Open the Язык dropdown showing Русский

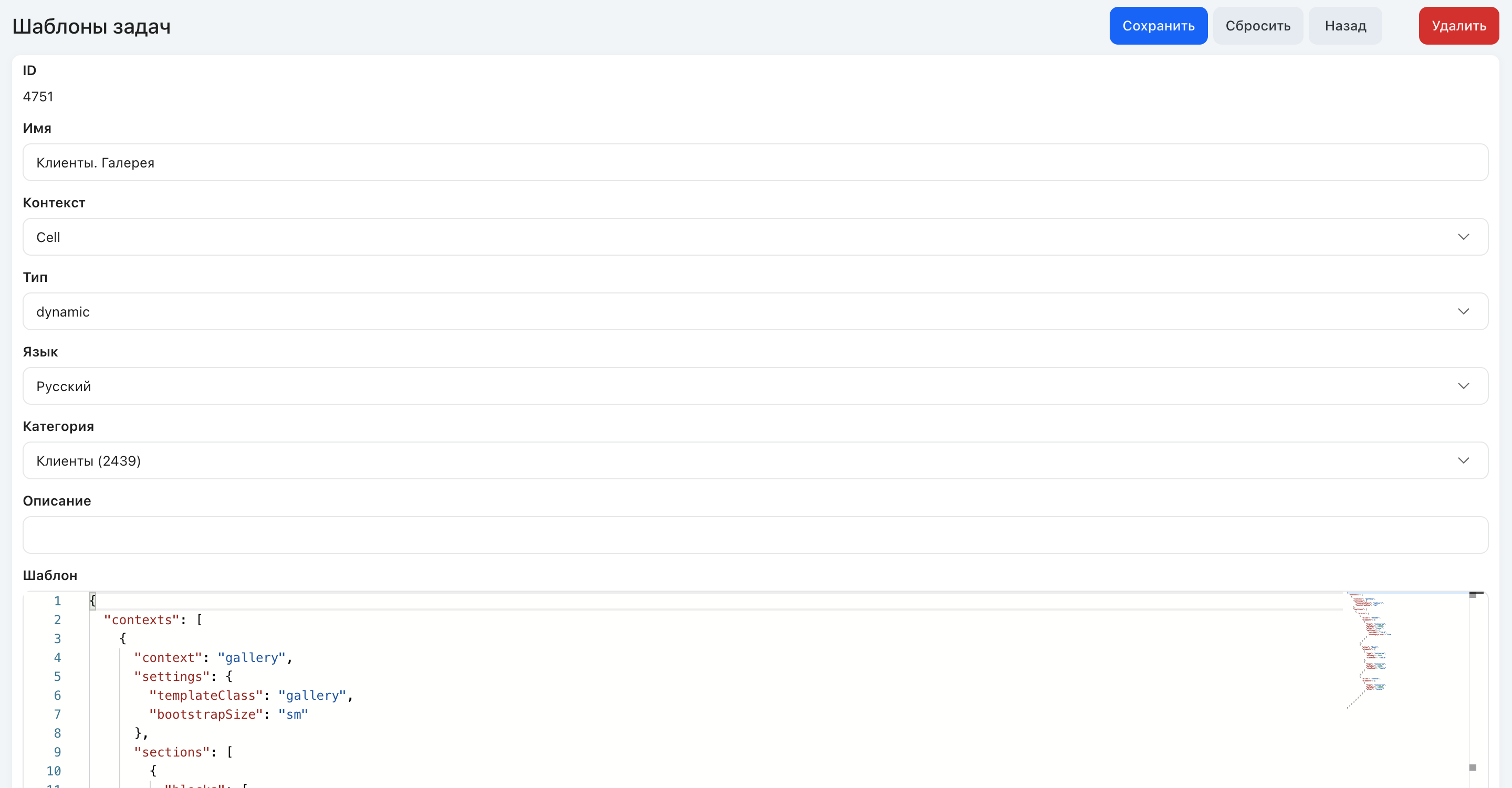tap(755, 386)
